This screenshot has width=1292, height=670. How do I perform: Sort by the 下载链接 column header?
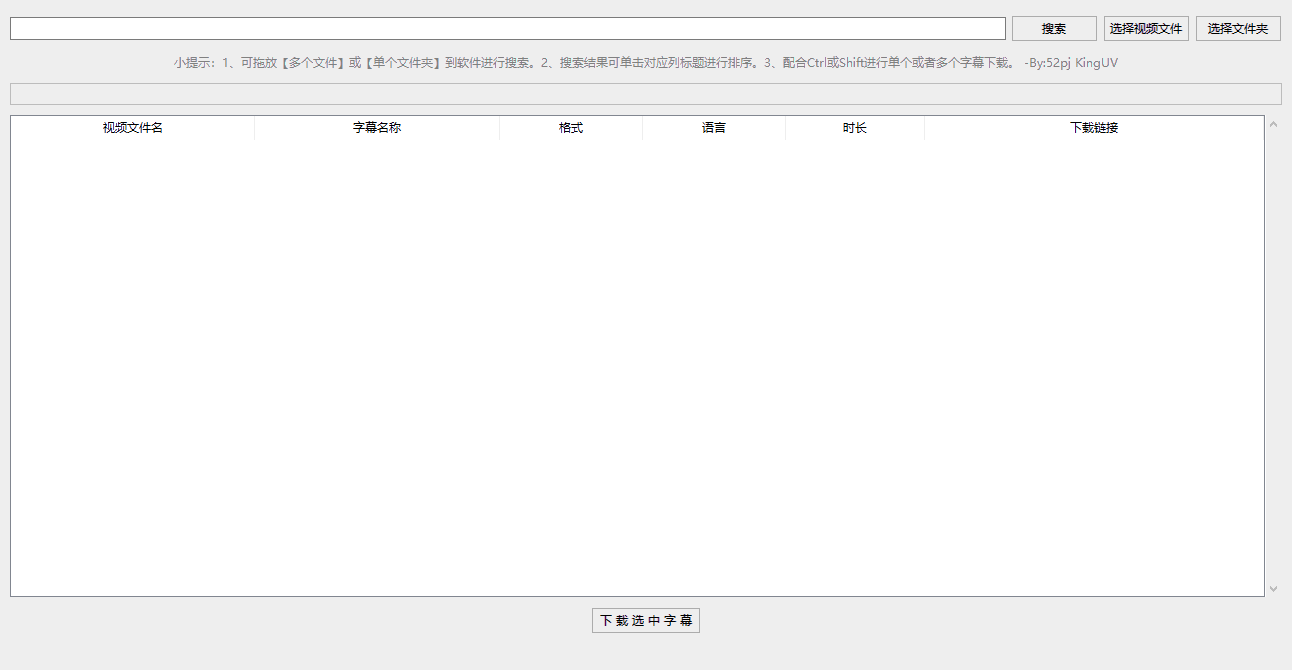click(x=1094, y=128)
